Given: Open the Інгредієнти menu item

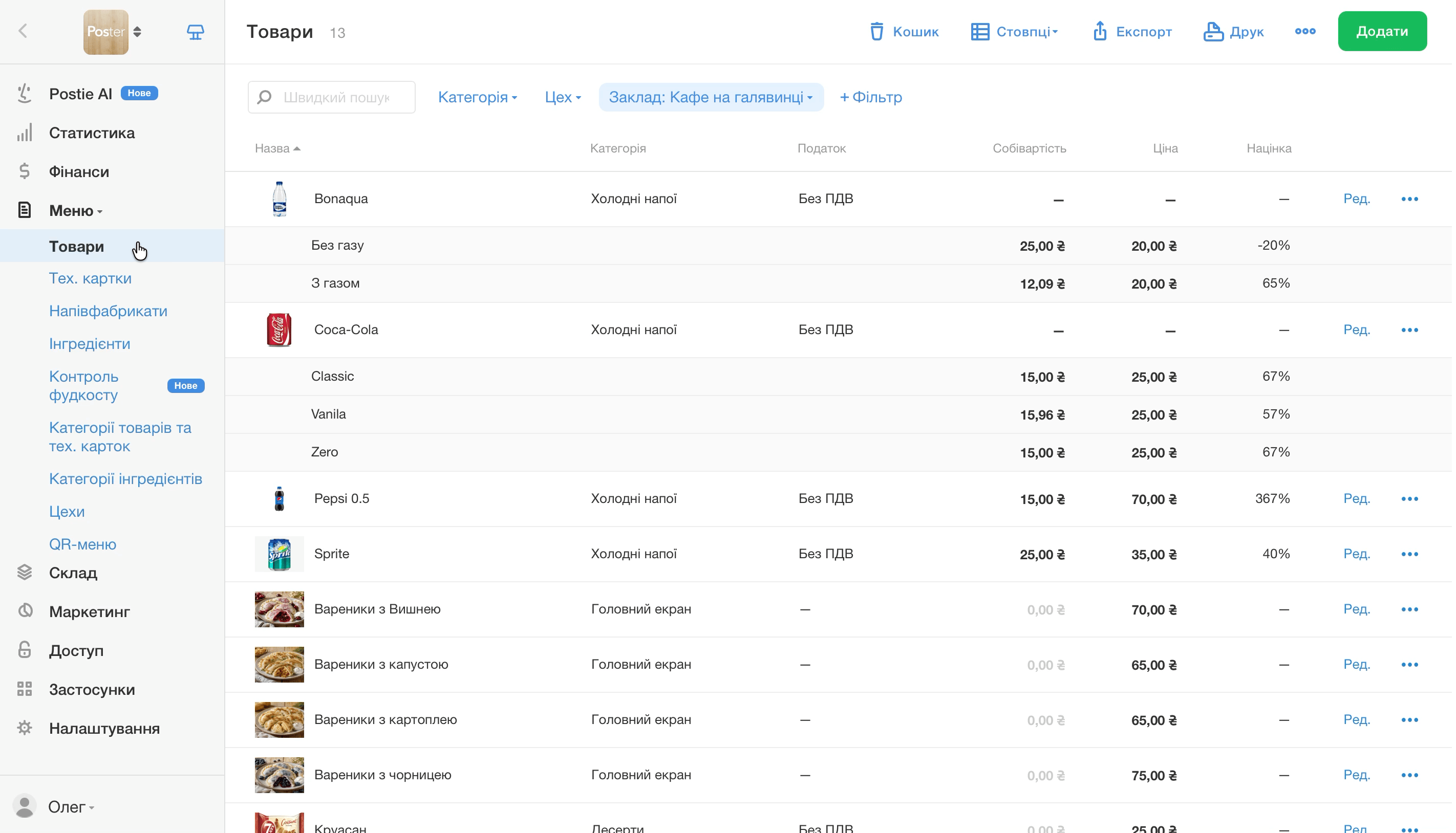Looking at the screenshot, I should click(x=90, y=344).
